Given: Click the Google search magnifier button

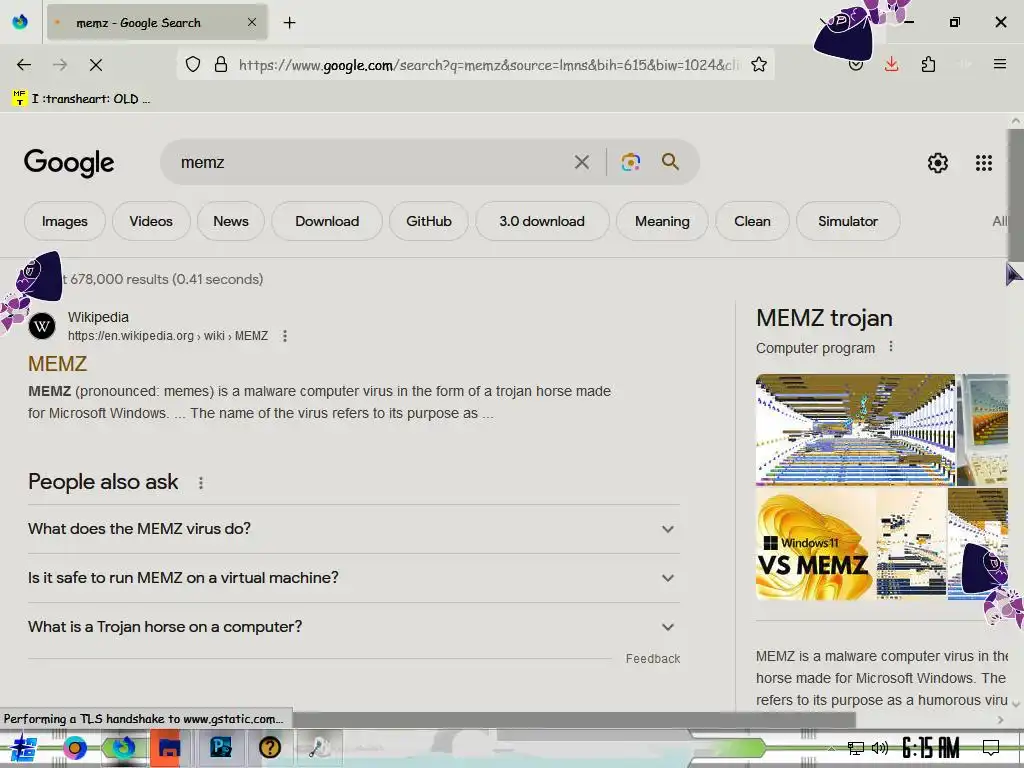Looking at the screenshot, I should [x=670, y=161].
